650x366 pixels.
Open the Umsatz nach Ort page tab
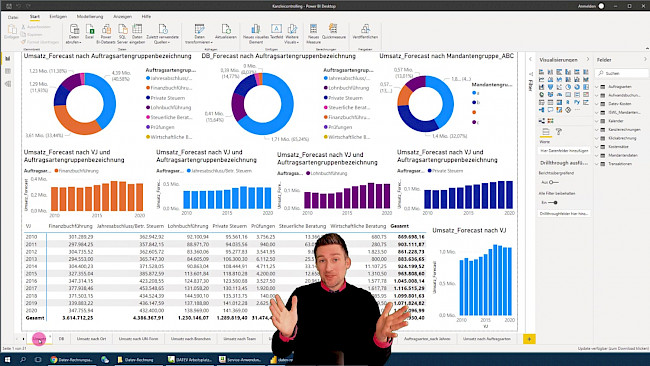pos(91,339)
